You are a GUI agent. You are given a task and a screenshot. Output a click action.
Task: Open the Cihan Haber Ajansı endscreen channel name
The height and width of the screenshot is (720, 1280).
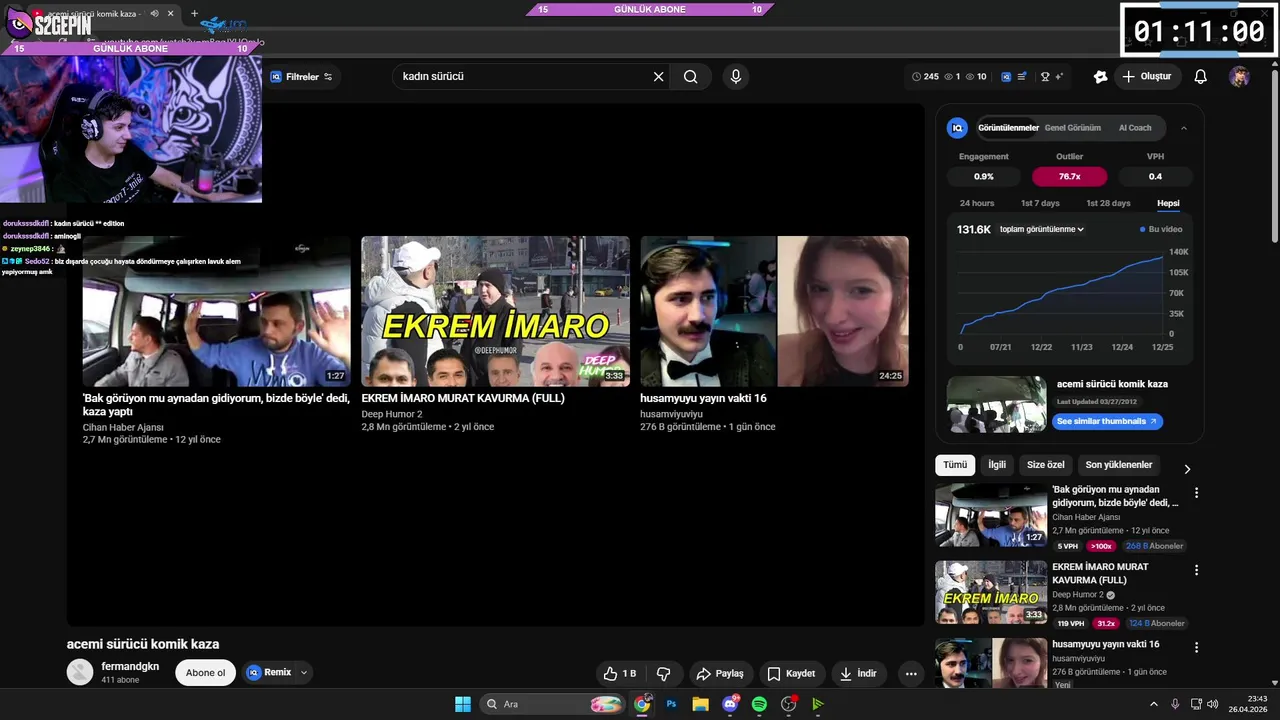(x=123, y=427)
